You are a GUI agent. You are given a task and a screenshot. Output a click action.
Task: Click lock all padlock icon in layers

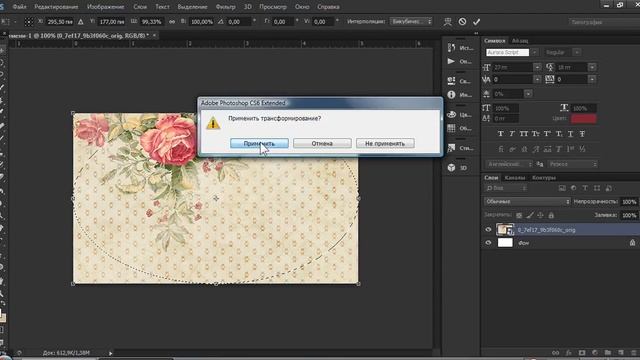click(551, 215)
